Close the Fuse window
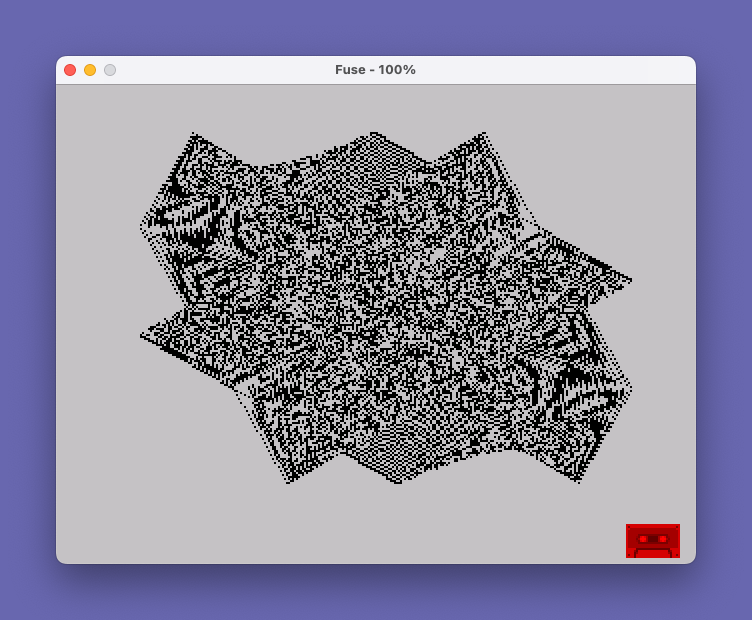 [70, 70]
